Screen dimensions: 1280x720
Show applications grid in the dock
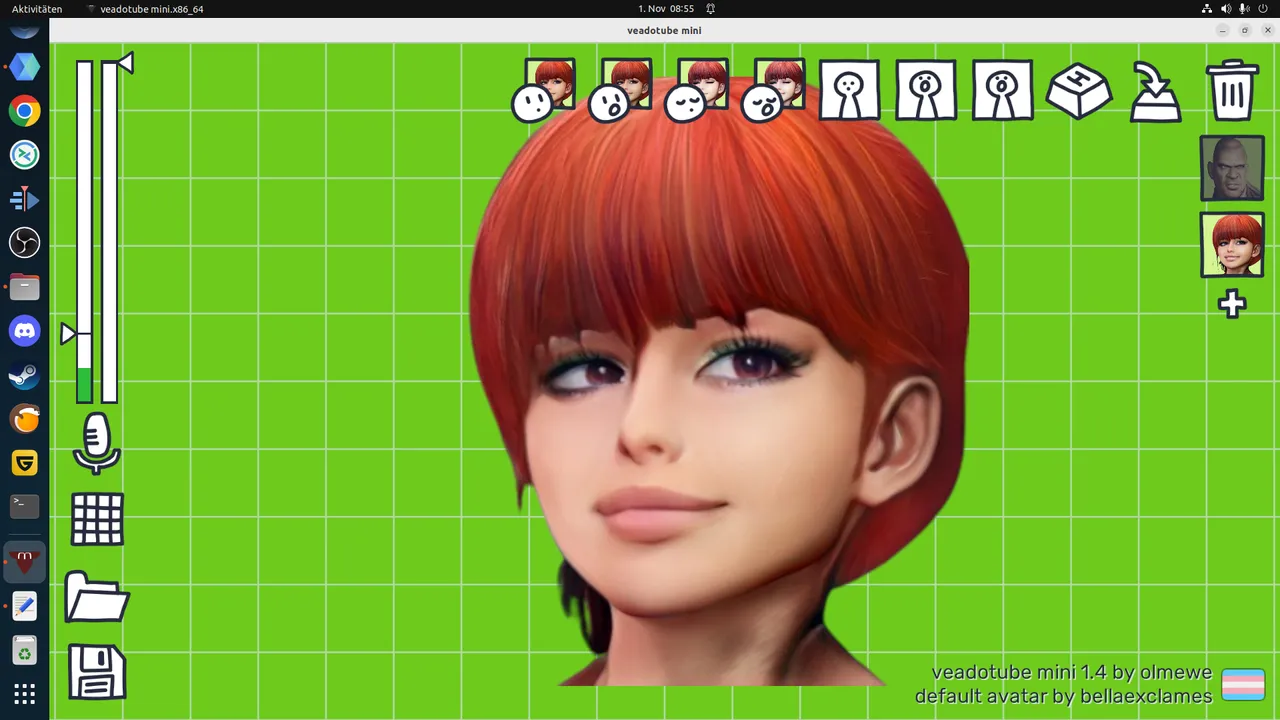[25, 694]
